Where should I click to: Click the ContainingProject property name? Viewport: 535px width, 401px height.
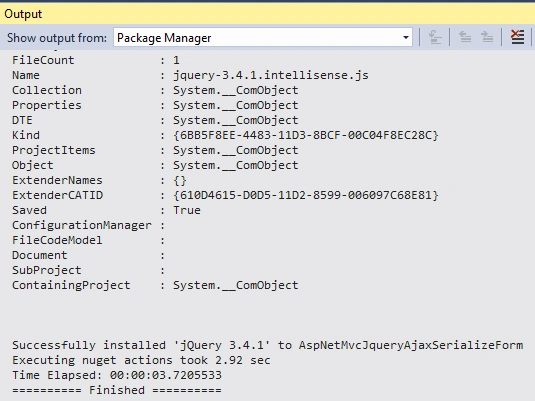click(71, 285)
